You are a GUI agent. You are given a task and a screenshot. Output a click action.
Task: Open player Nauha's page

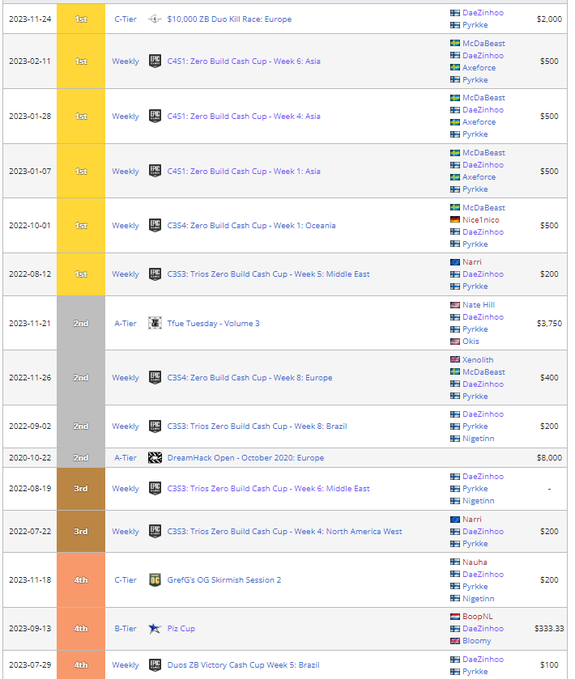(475, 562)
